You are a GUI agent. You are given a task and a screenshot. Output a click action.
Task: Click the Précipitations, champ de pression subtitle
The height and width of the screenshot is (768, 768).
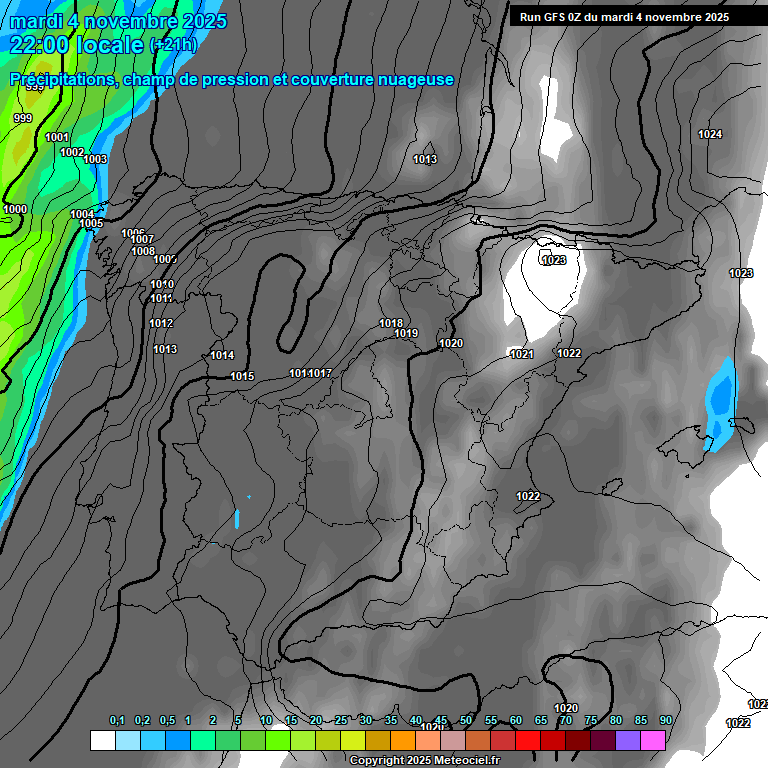pyautogui.click(x=232, y=79)
